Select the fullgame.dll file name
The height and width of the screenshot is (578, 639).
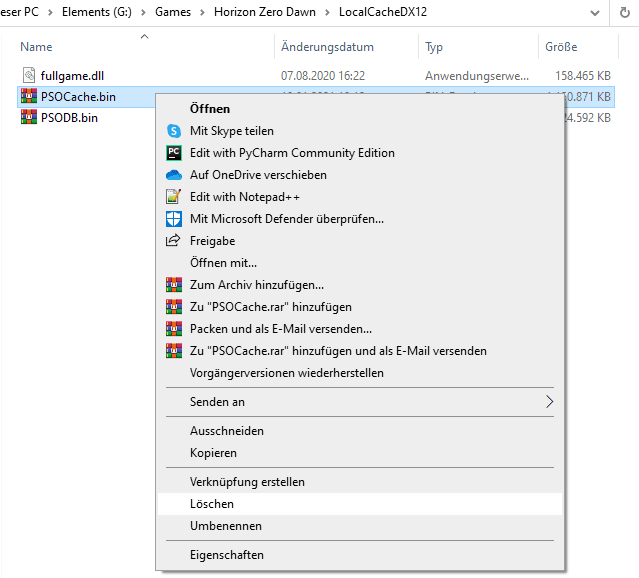click(72, 76)
